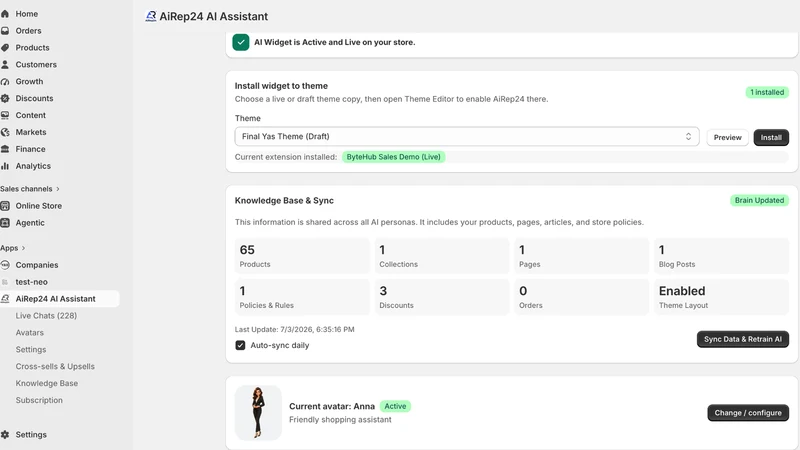
Task: Click the Orders inbox icon
Action: point(5,31)
